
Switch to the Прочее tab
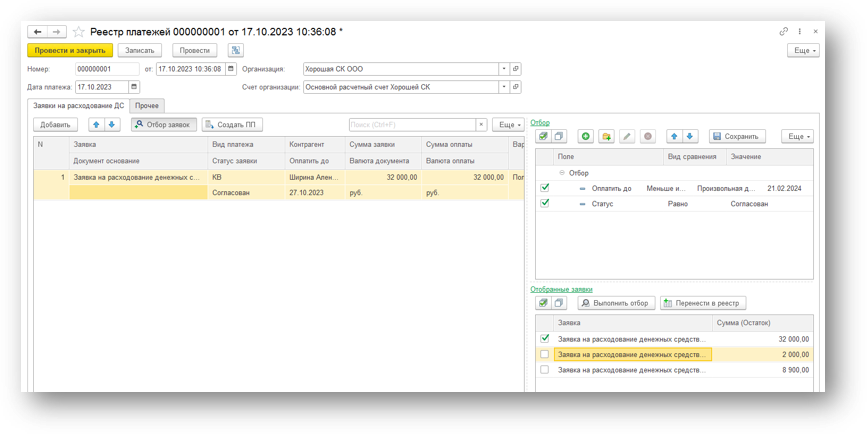pos(147,106)
